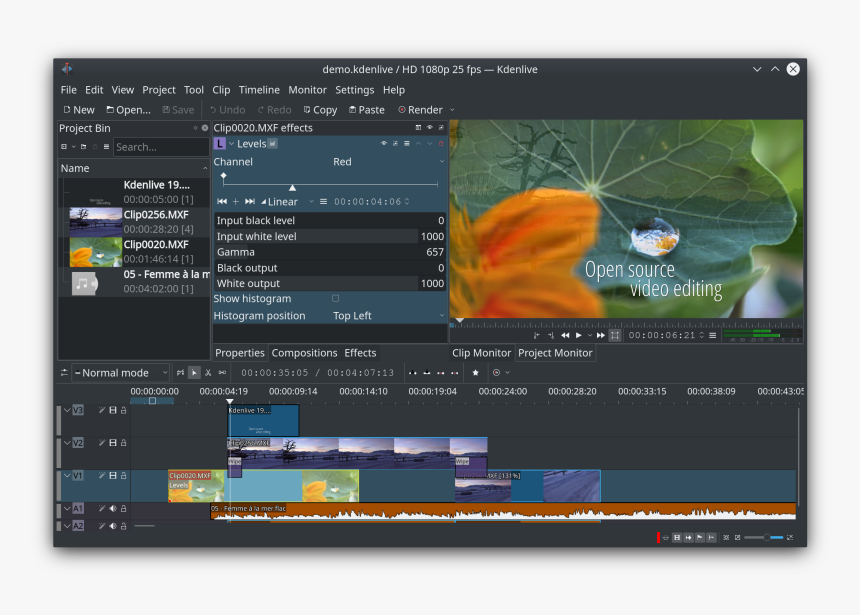
Task: Mute the A1 audio track
Action: [x=113, y=509]
